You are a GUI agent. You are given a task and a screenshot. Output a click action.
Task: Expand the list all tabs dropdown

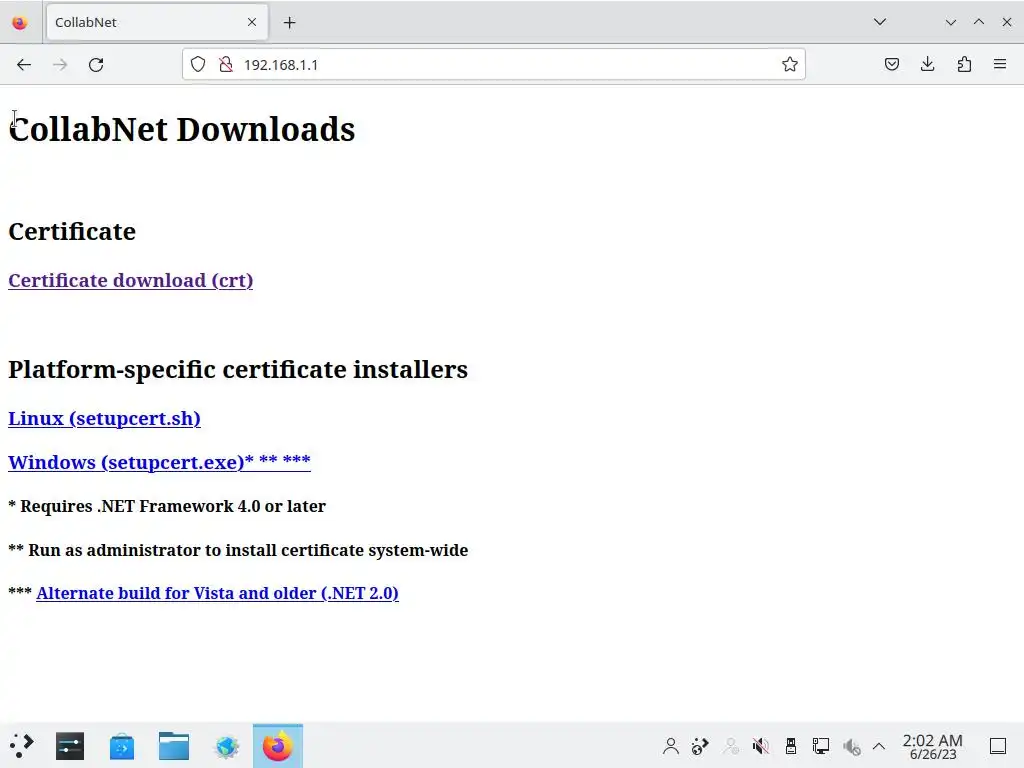click(880, 22)
